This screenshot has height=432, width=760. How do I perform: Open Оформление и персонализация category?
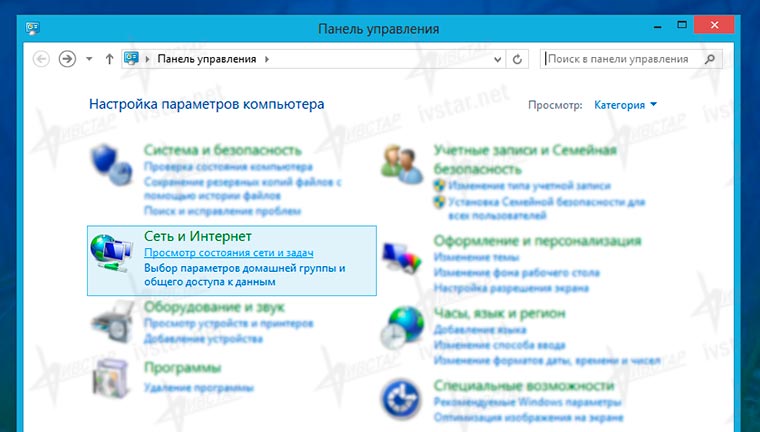click(x=538, y=240)
